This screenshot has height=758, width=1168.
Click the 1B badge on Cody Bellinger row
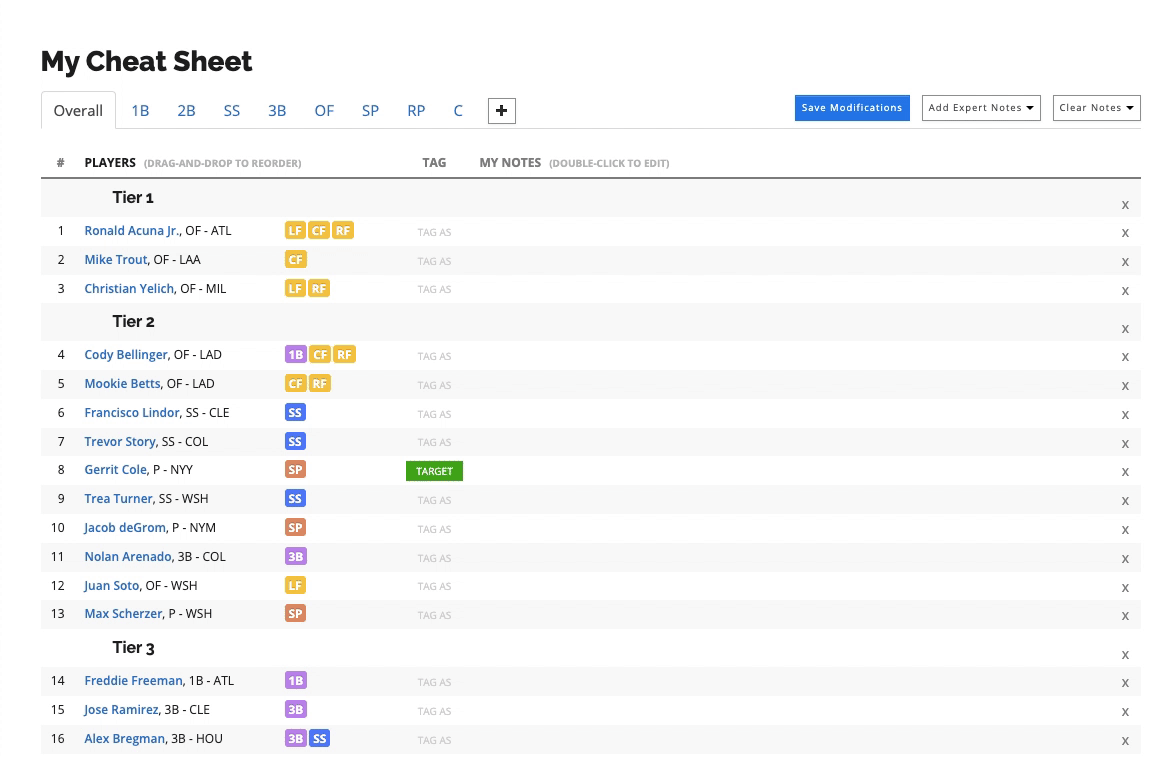click(x=296, y=355)
